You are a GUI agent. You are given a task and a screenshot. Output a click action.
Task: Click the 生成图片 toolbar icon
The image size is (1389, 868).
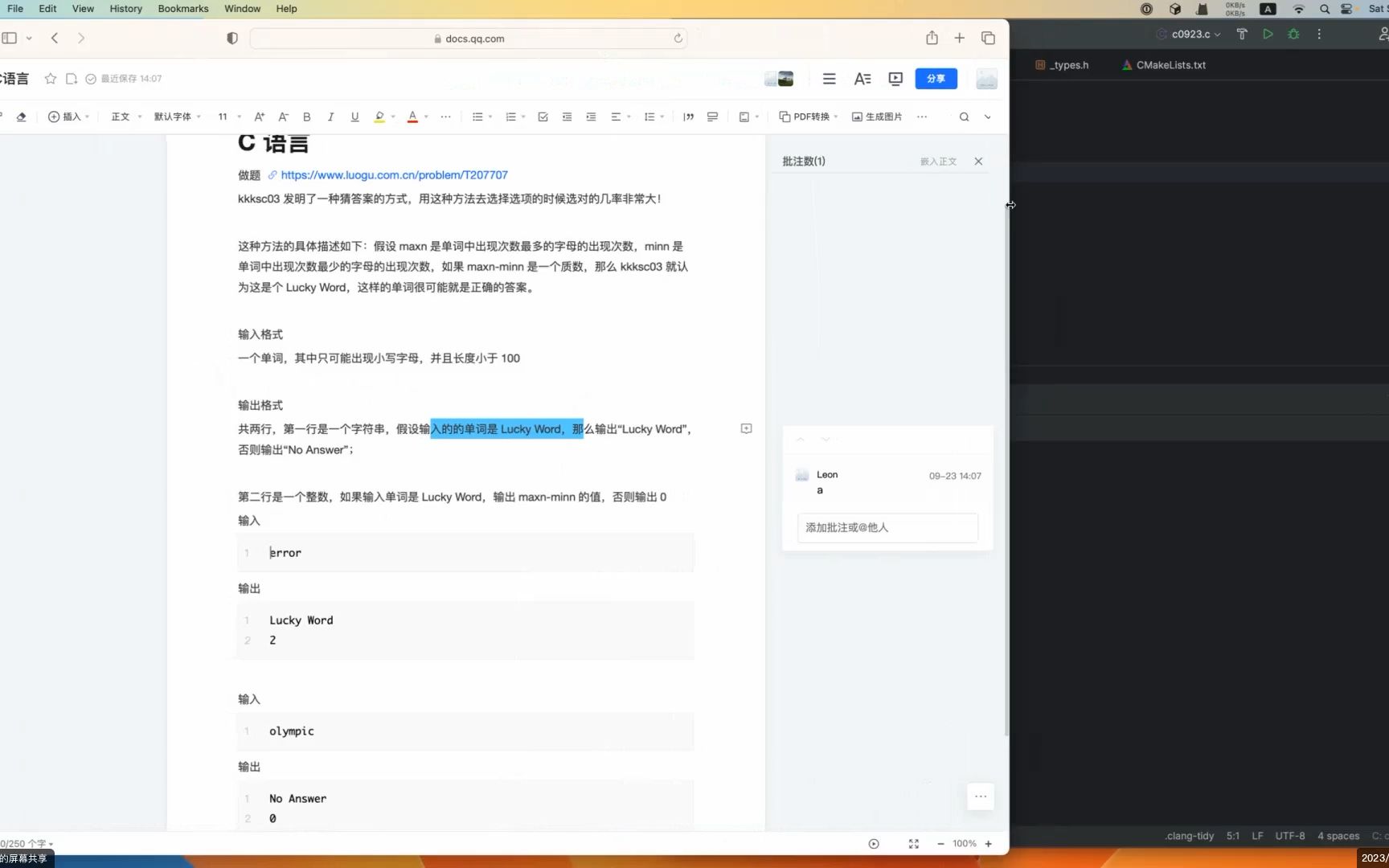coord(877,117)
